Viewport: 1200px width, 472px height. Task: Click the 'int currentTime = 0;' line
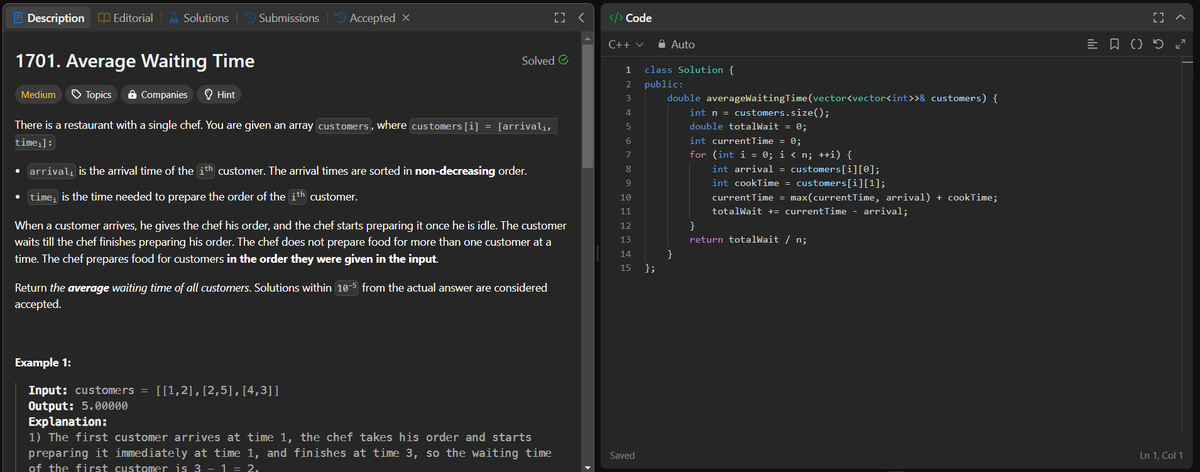click(745, 141)
